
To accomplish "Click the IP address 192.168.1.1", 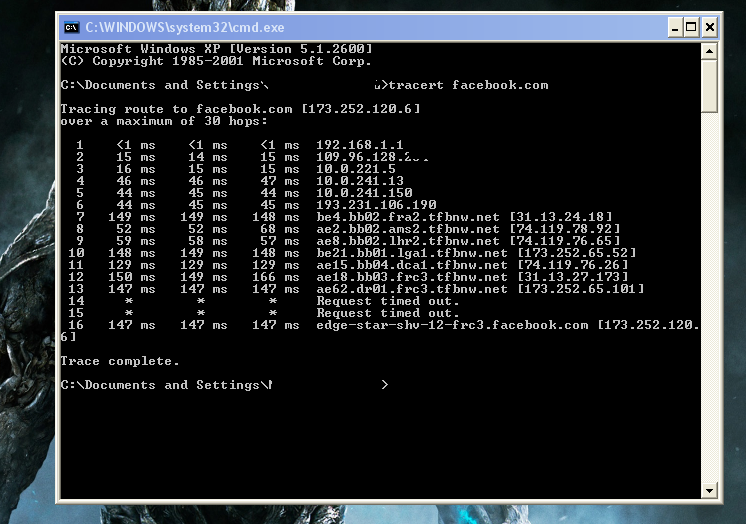I will tap(360, 145).
